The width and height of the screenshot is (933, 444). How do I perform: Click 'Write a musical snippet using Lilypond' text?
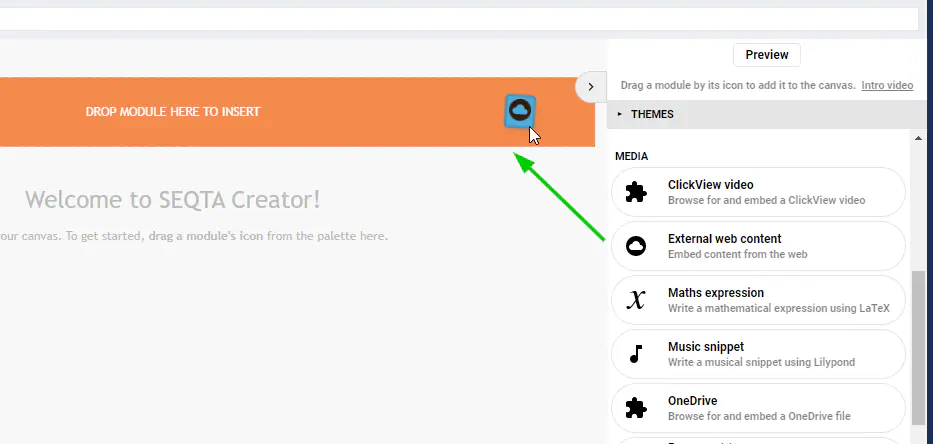coord(761,362)
